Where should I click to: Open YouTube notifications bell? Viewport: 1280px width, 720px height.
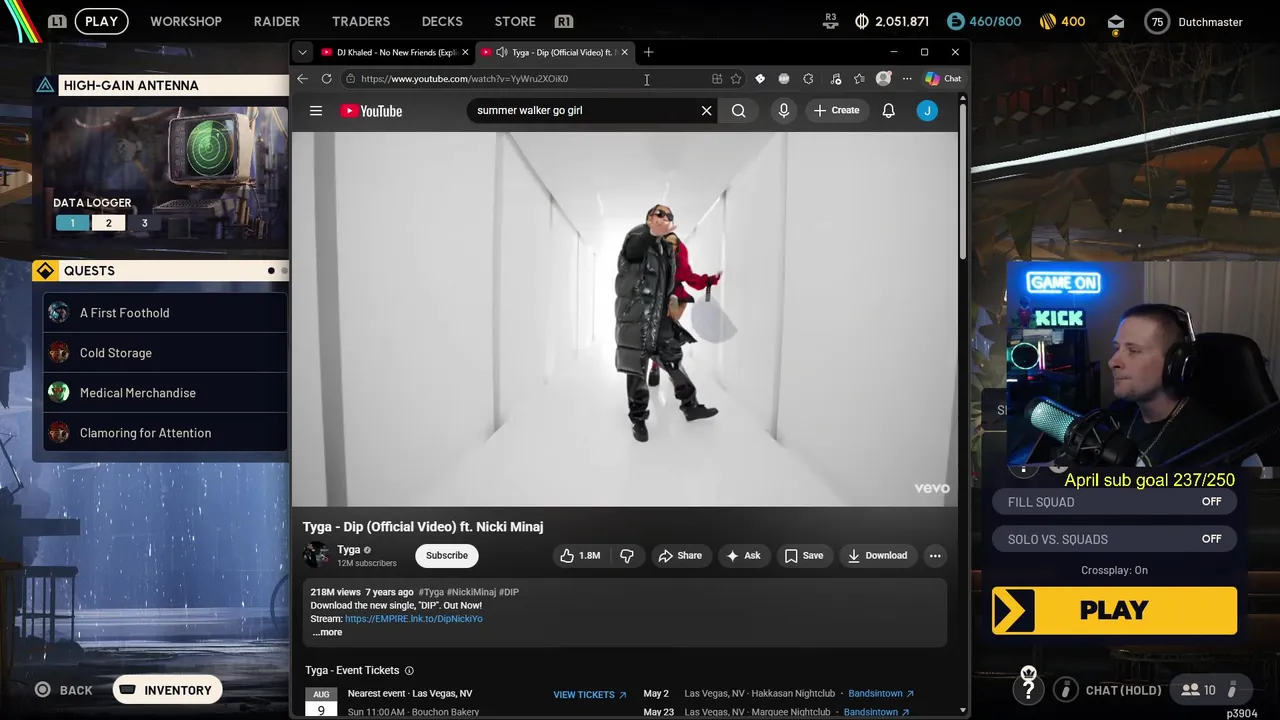pyautogui.click(x=888, y=110)
